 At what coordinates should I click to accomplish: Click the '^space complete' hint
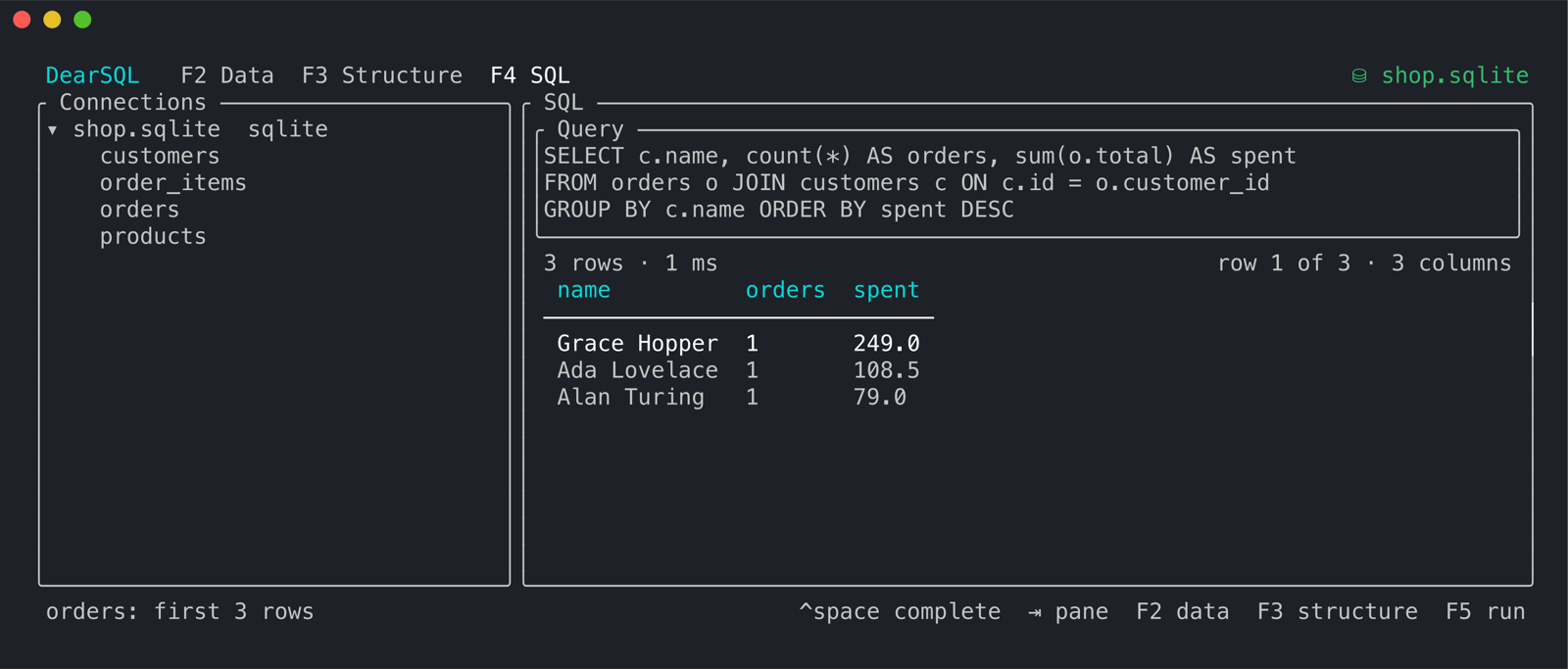[x=900, y=611]
